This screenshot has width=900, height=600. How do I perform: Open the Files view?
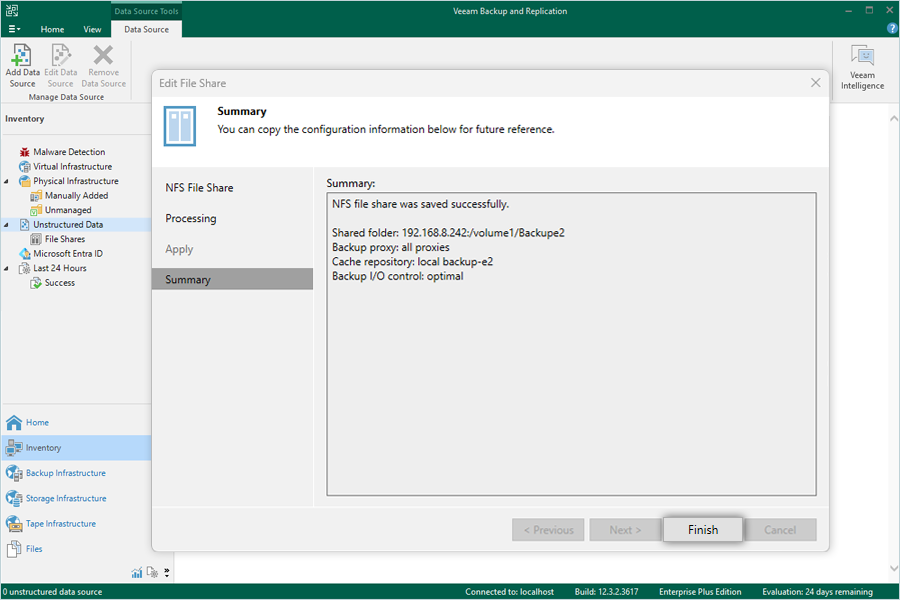(x=34, y=549)
